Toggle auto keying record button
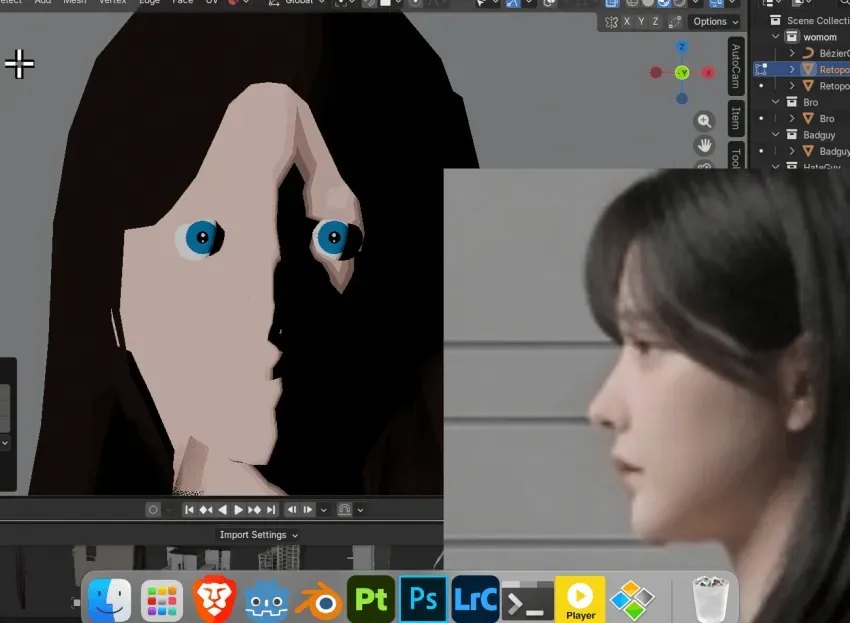This screenshot has width=850, height=623. [153, 510]
